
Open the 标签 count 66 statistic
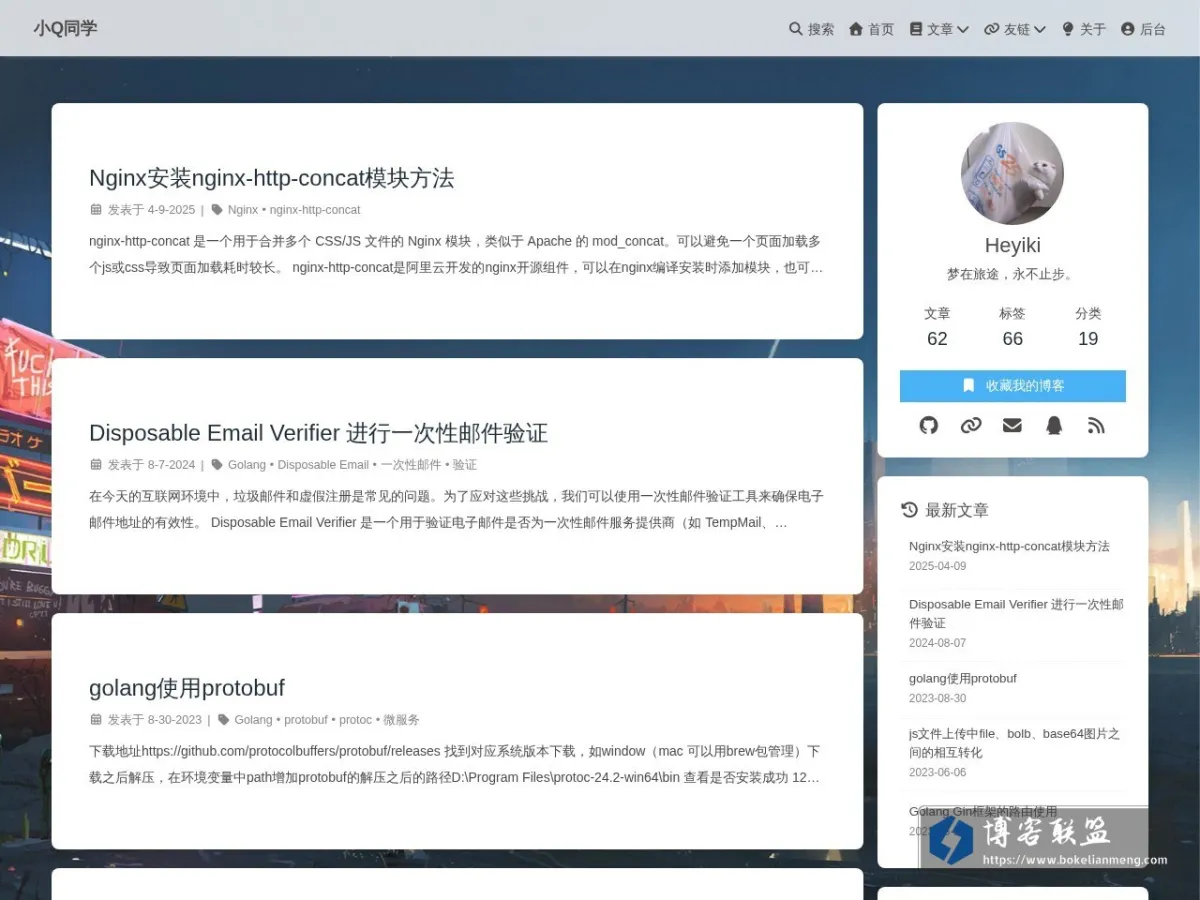click(x=1012, y=327)
